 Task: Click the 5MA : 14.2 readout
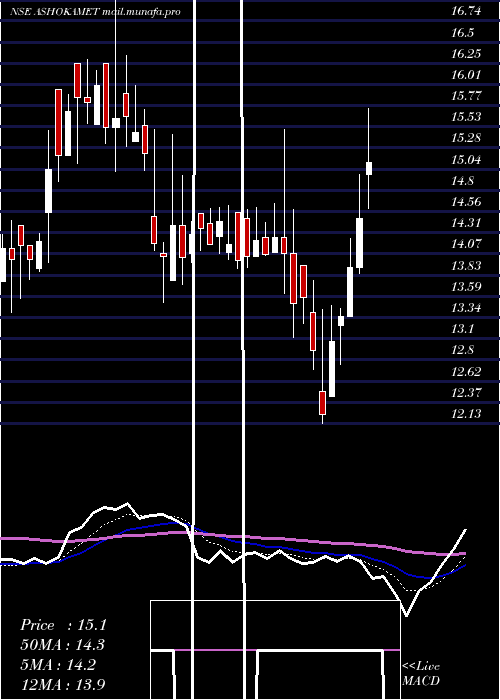coord(58,665)
